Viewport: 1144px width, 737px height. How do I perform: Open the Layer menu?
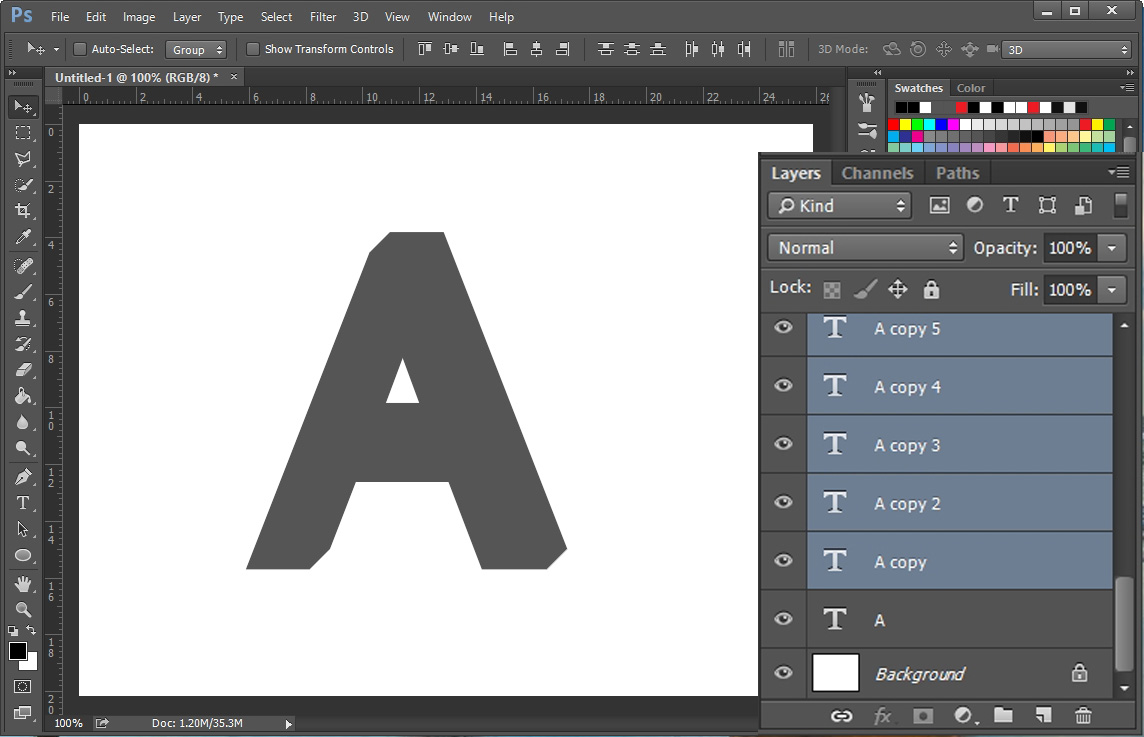click(x=187, y=16)
